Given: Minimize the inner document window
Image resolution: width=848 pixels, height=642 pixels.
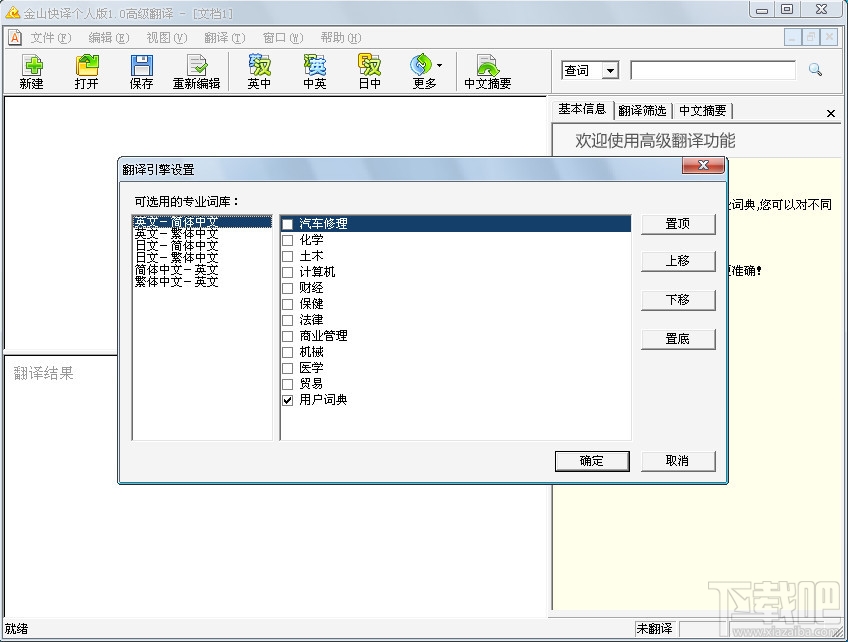Looking at the screenshot, I should click(x=793, y=37).
